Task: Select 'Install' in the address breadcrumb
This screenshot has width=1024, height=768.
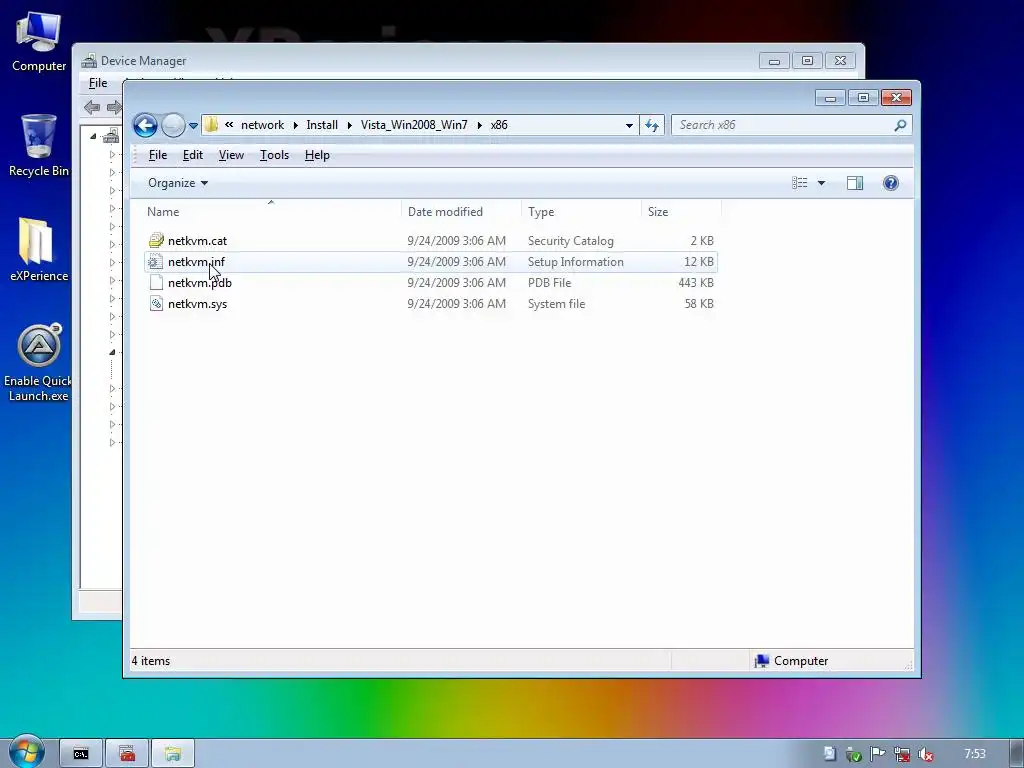Action: click(x=322, y=125)
